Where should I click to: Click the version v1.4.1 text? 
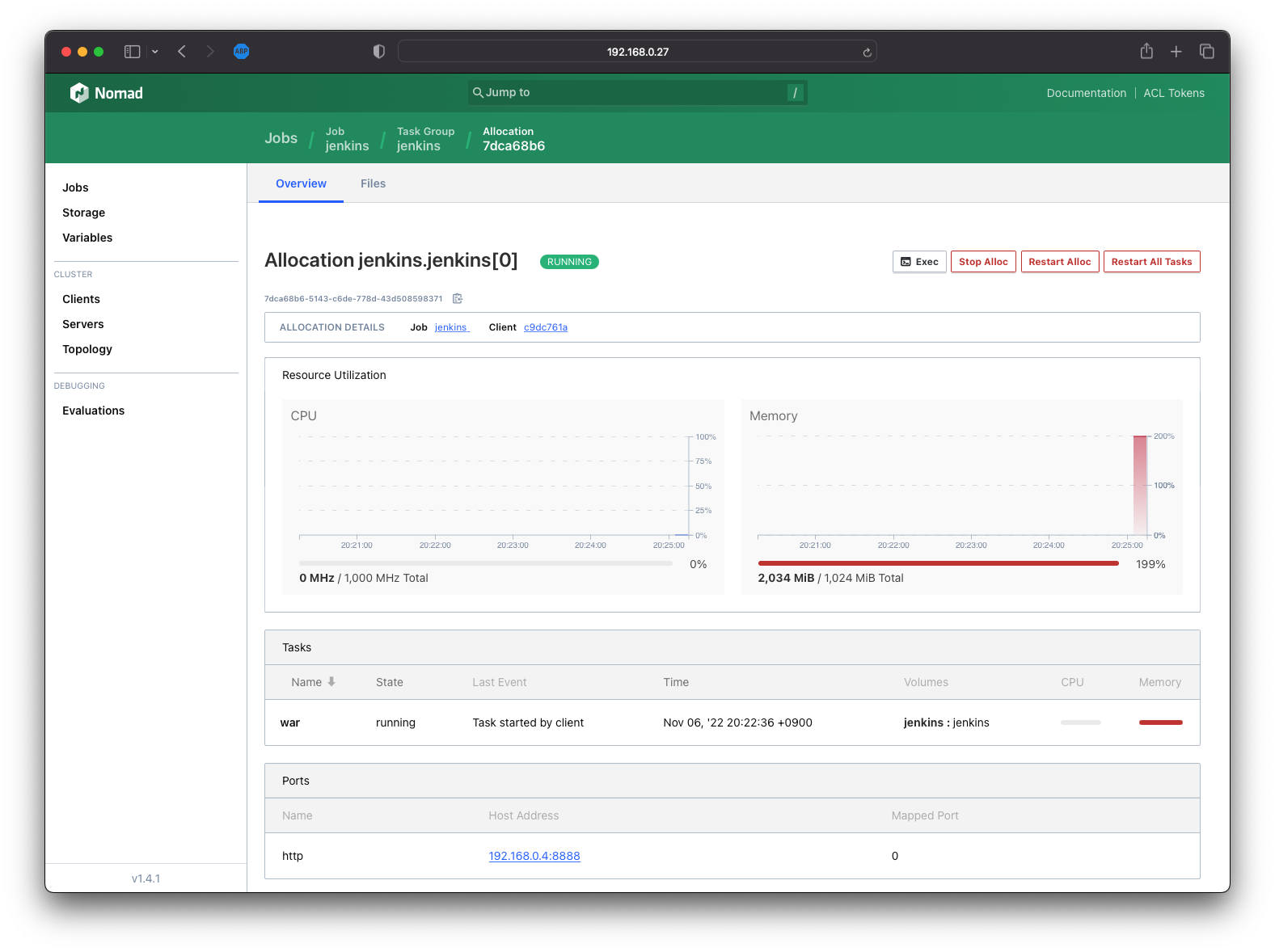pyautogui.click(x=146, y=878)
